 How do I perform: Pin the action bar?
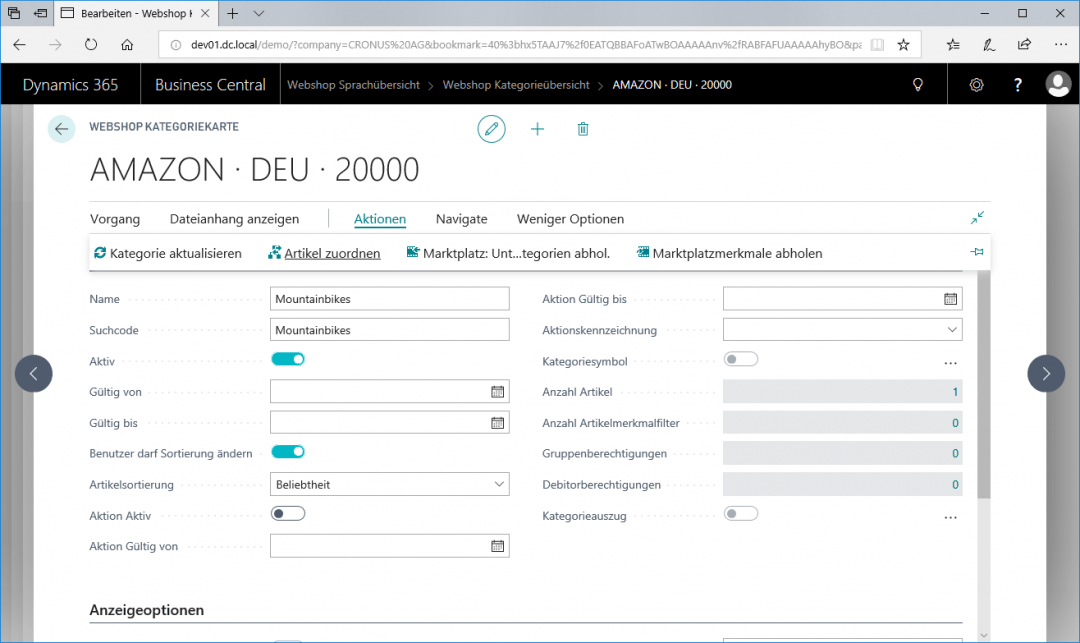(x=977, y=252)
